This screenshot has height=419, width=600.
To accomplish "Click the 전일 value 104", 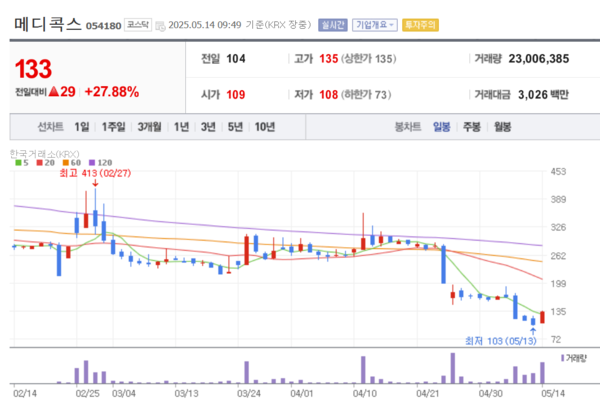I will click(x=236, y=59).
